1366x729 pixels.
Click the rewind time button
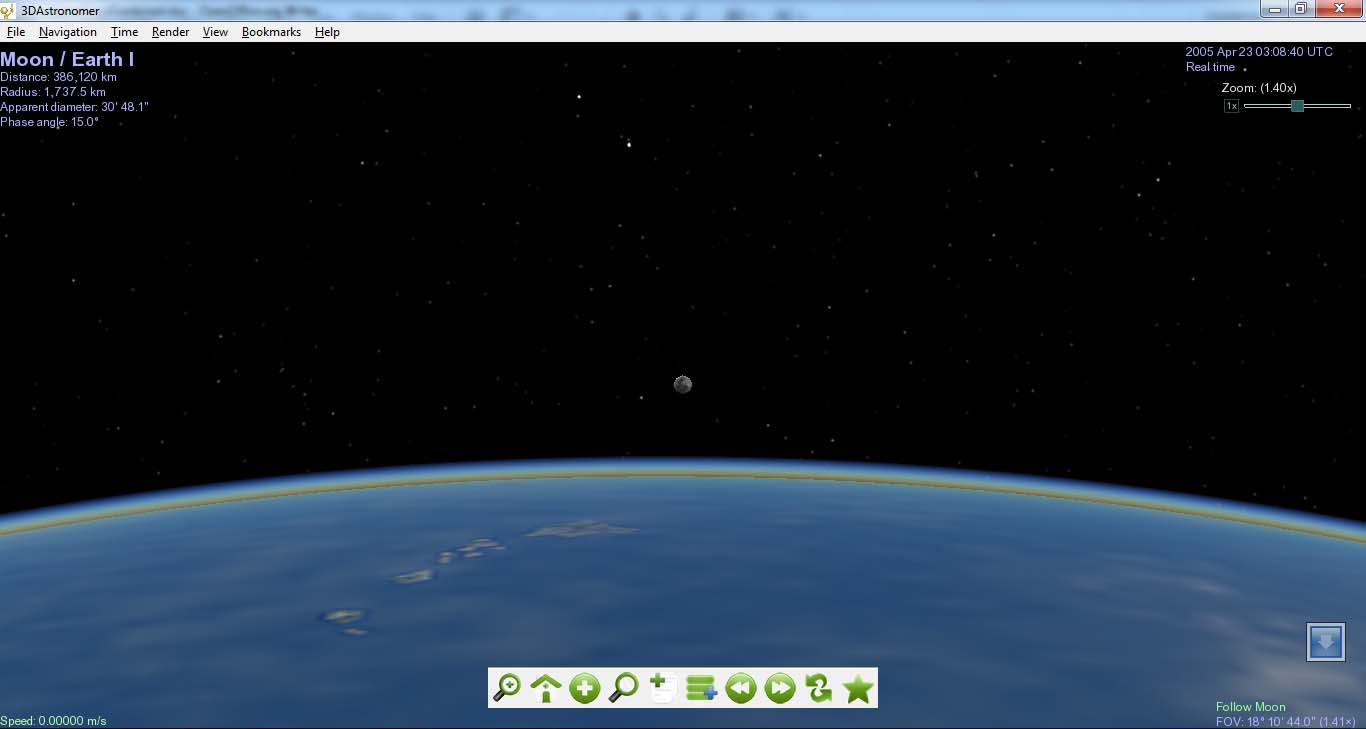coord(741,688)
